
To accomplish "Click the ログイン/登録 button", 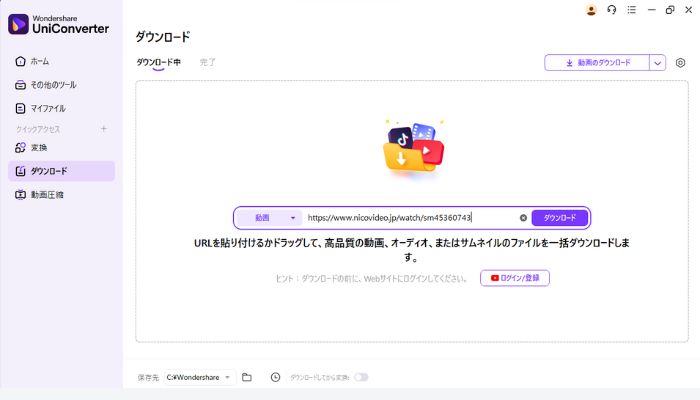I will [515, 278].
